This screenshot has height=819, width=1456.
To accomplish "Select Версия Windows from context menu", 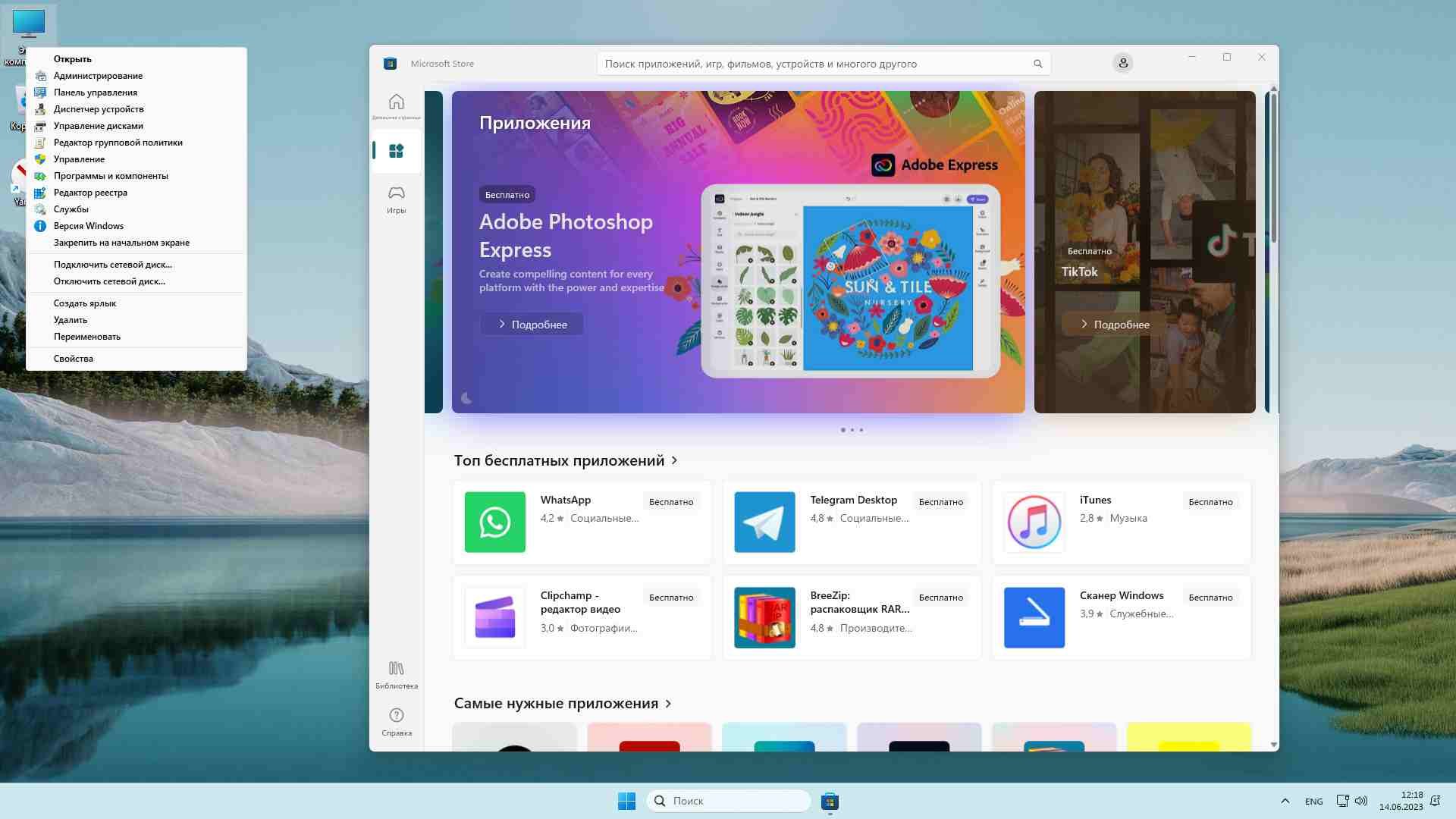I will (x=88, y=225).
